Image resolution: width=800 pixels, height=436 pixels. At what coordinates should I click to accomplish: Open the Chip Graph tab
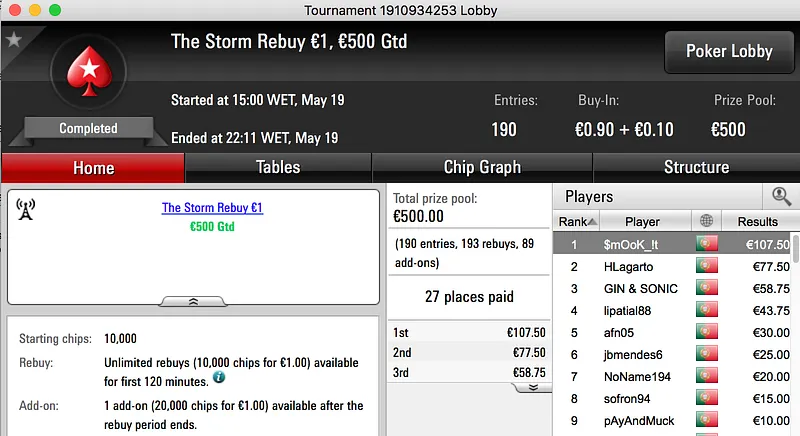point(482,167)
